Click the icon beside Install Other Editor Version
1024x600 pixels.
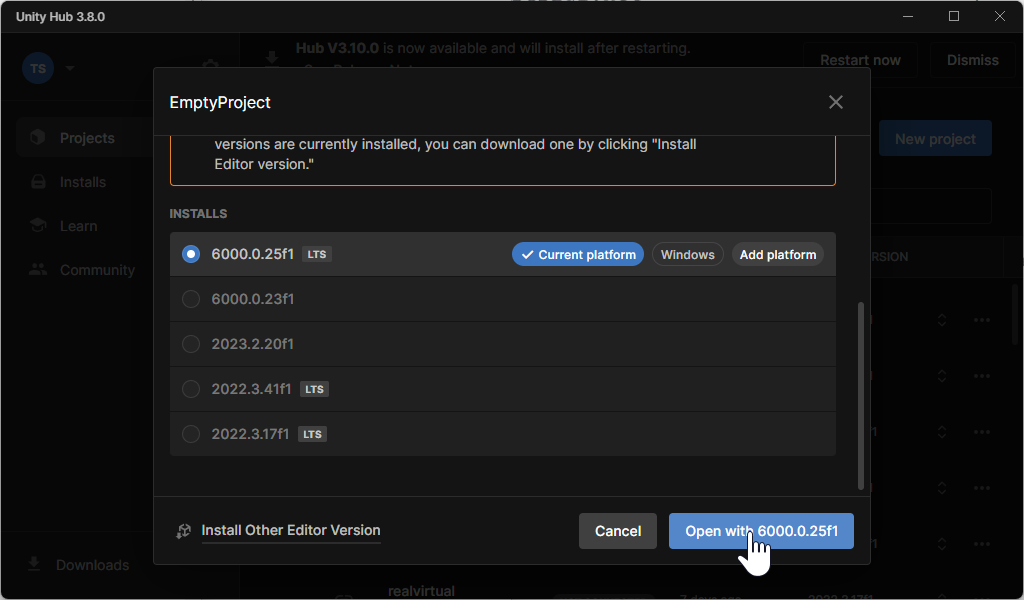click(x=183, y=531)
